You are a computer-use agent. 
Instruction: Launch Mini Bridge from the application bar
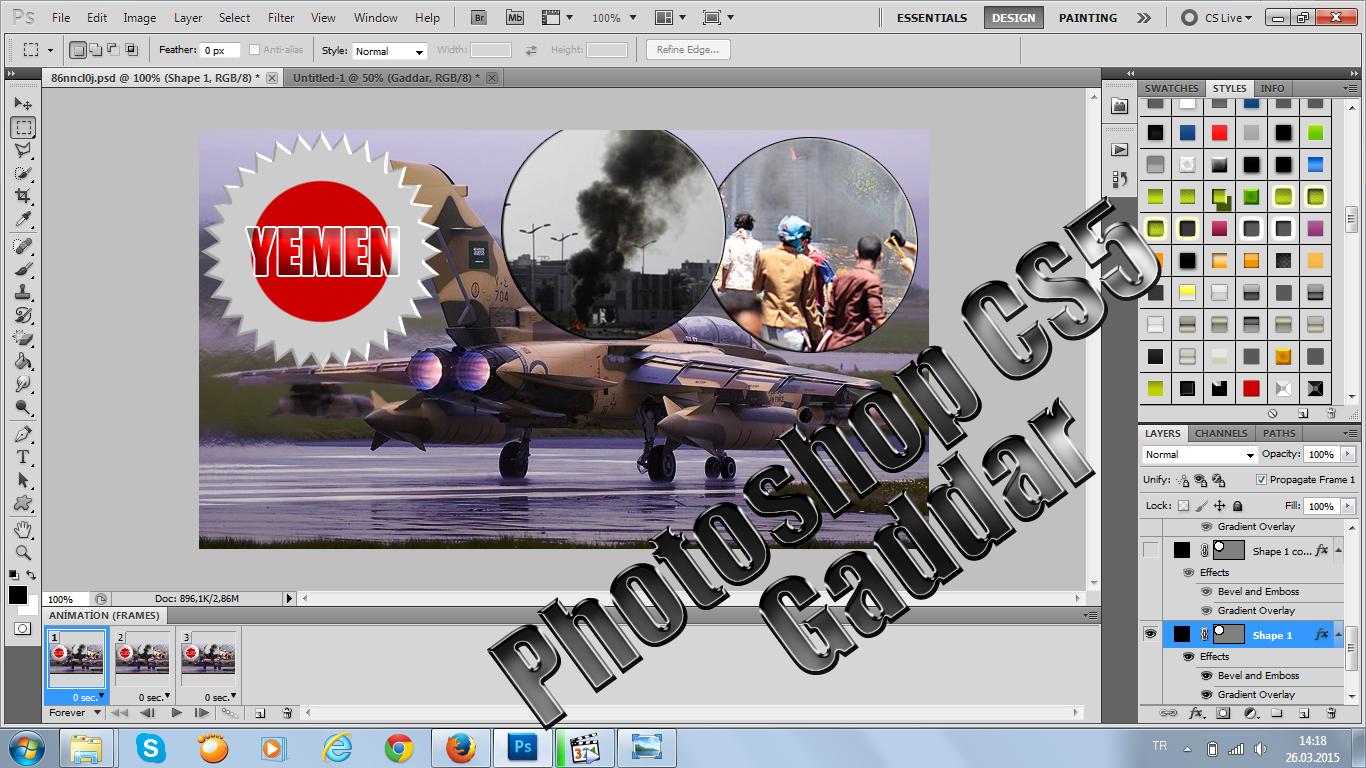point(515,18)
